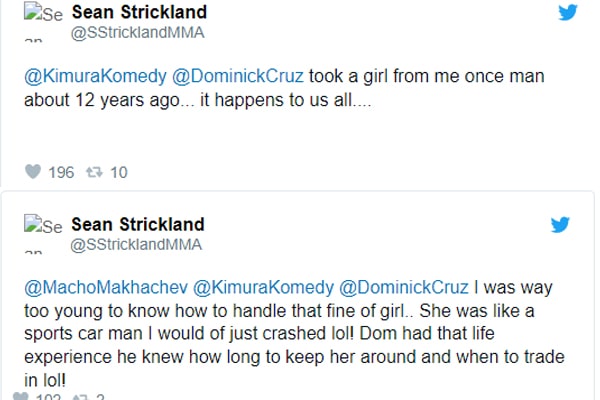This screenshot has height=400, width=600.
Task: Retweet the first tweet via retweet icon
Action: click(94, 172)
